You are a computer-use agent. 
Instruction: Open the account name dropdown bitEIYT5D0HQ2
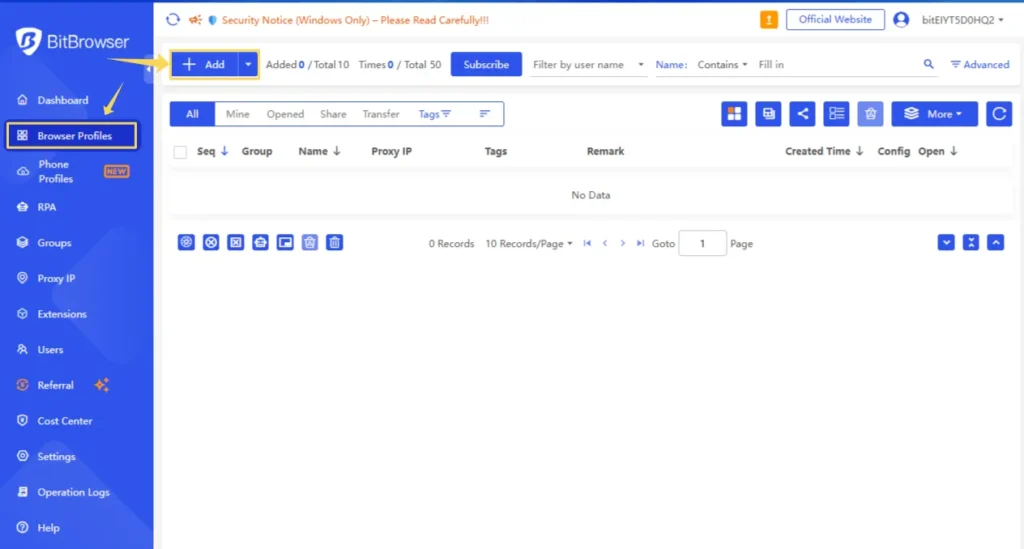pos(962,20)
